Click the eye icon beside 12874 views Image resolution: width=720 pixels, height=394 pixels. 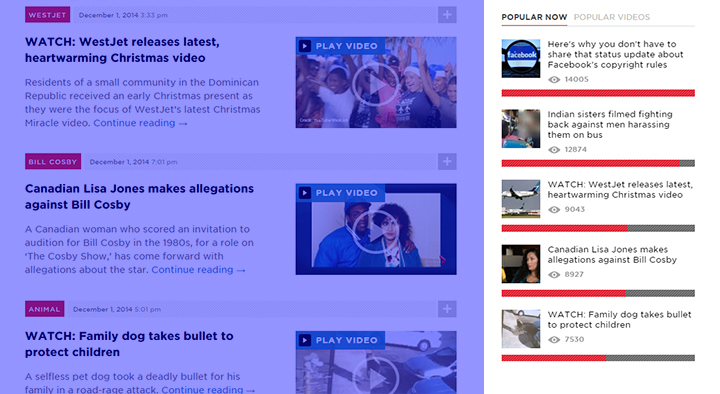[x=554, y=150]
